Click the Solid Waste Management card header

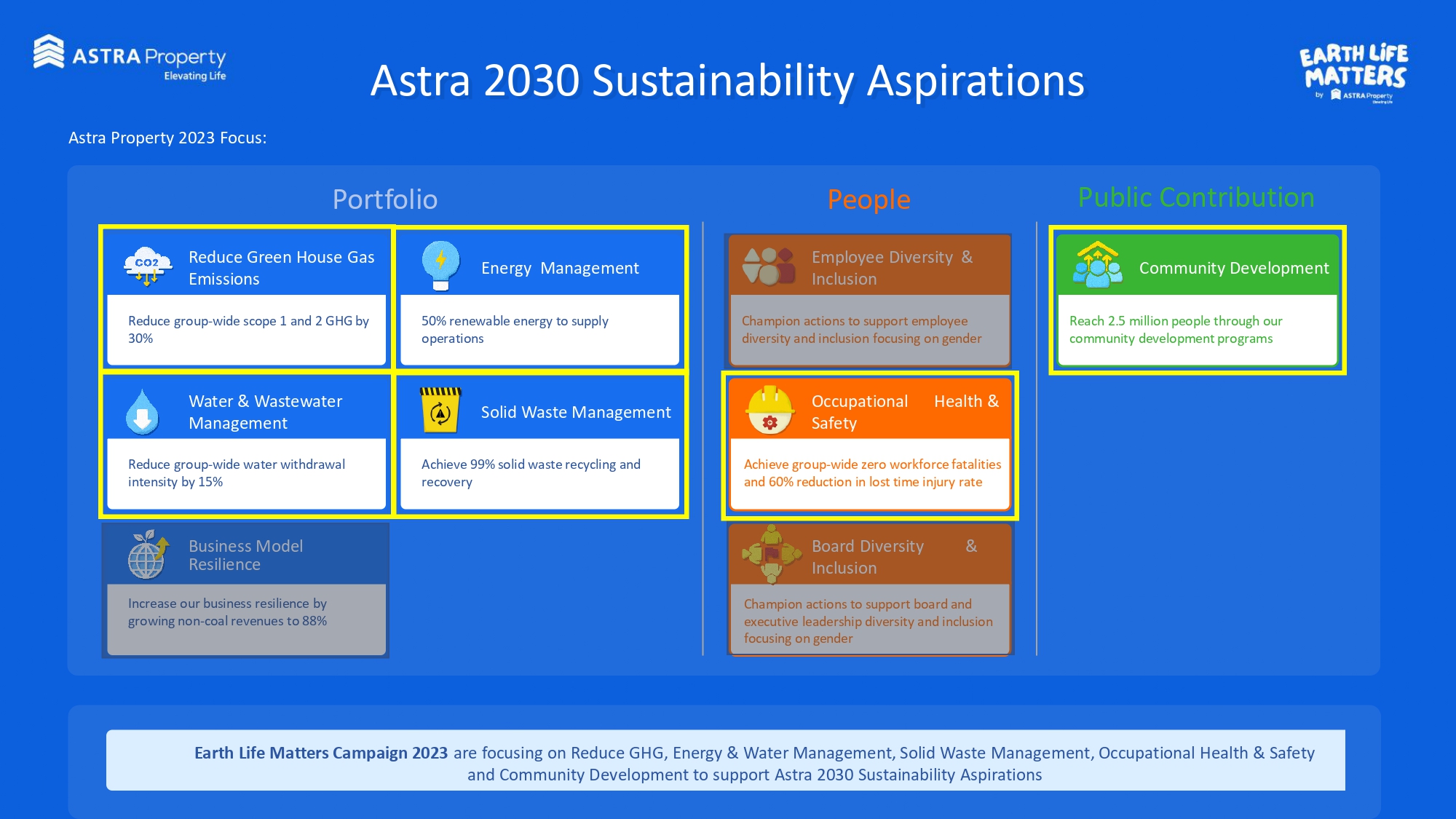click(x=575, y=412)
